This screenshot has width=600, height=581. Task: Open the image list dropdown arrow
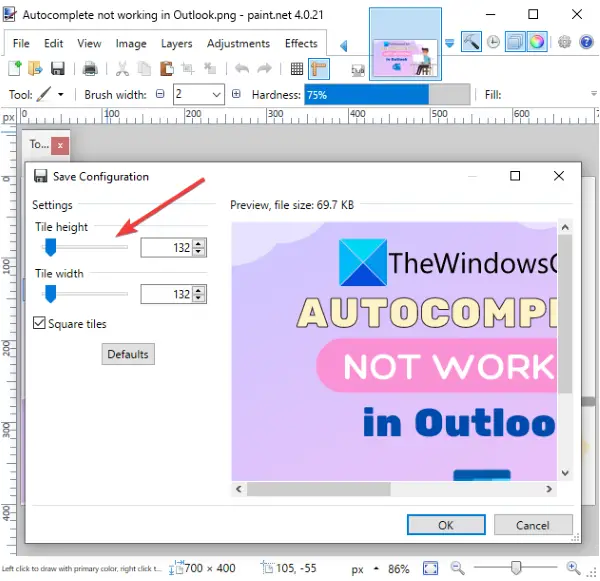450,43
